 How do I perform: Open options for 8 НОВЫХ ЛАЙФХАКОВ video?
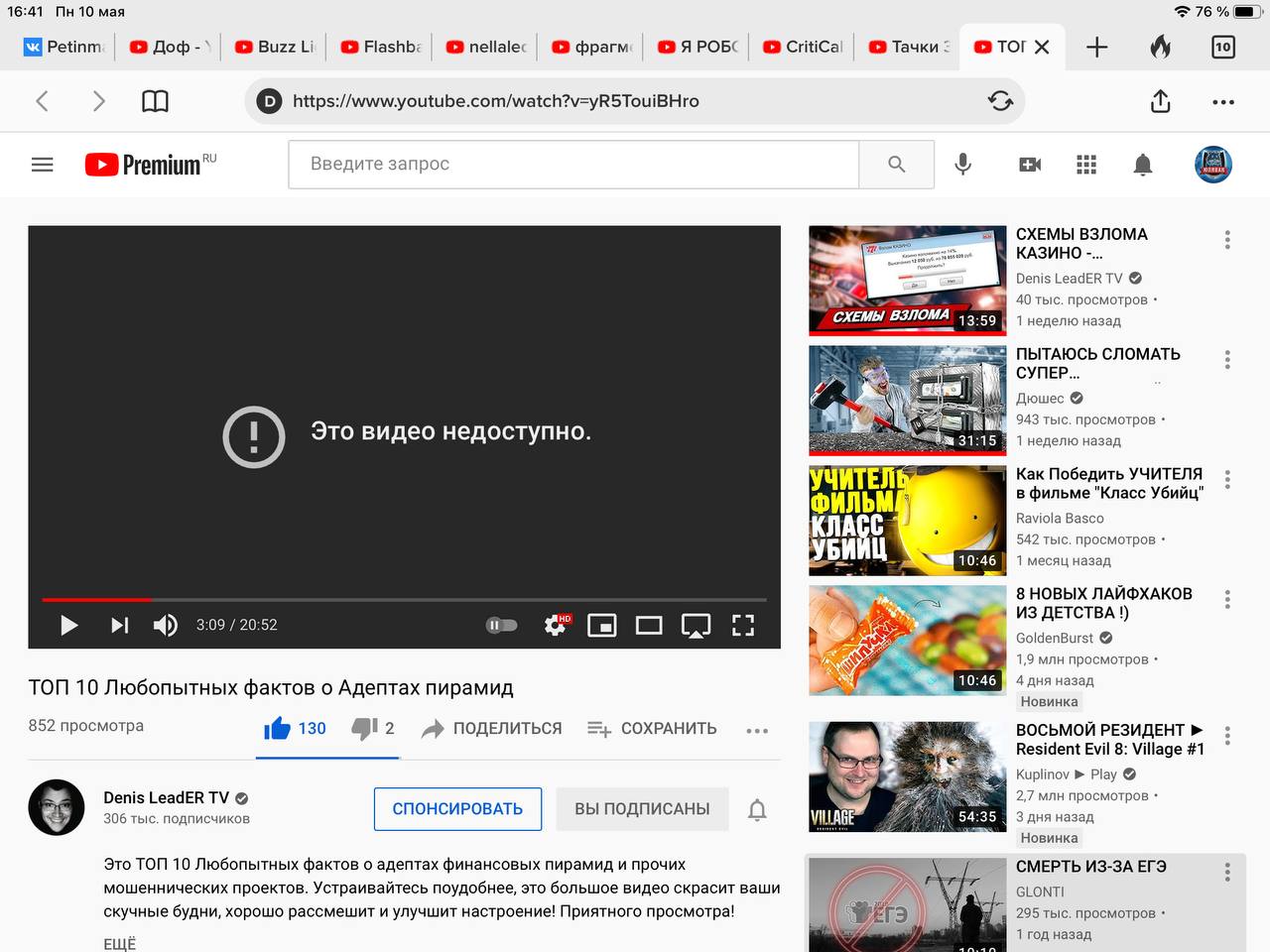(1227, 599)
